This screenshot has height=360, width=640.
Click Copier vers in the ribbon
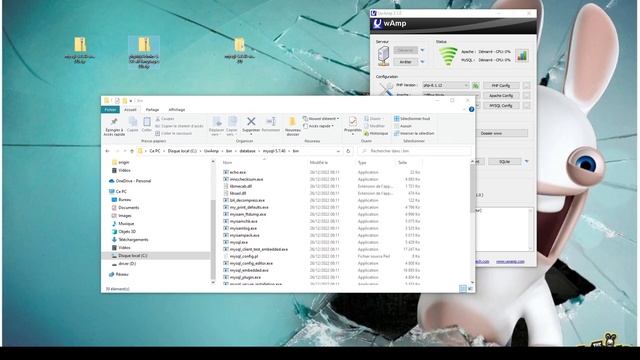[x=232, y=126]
